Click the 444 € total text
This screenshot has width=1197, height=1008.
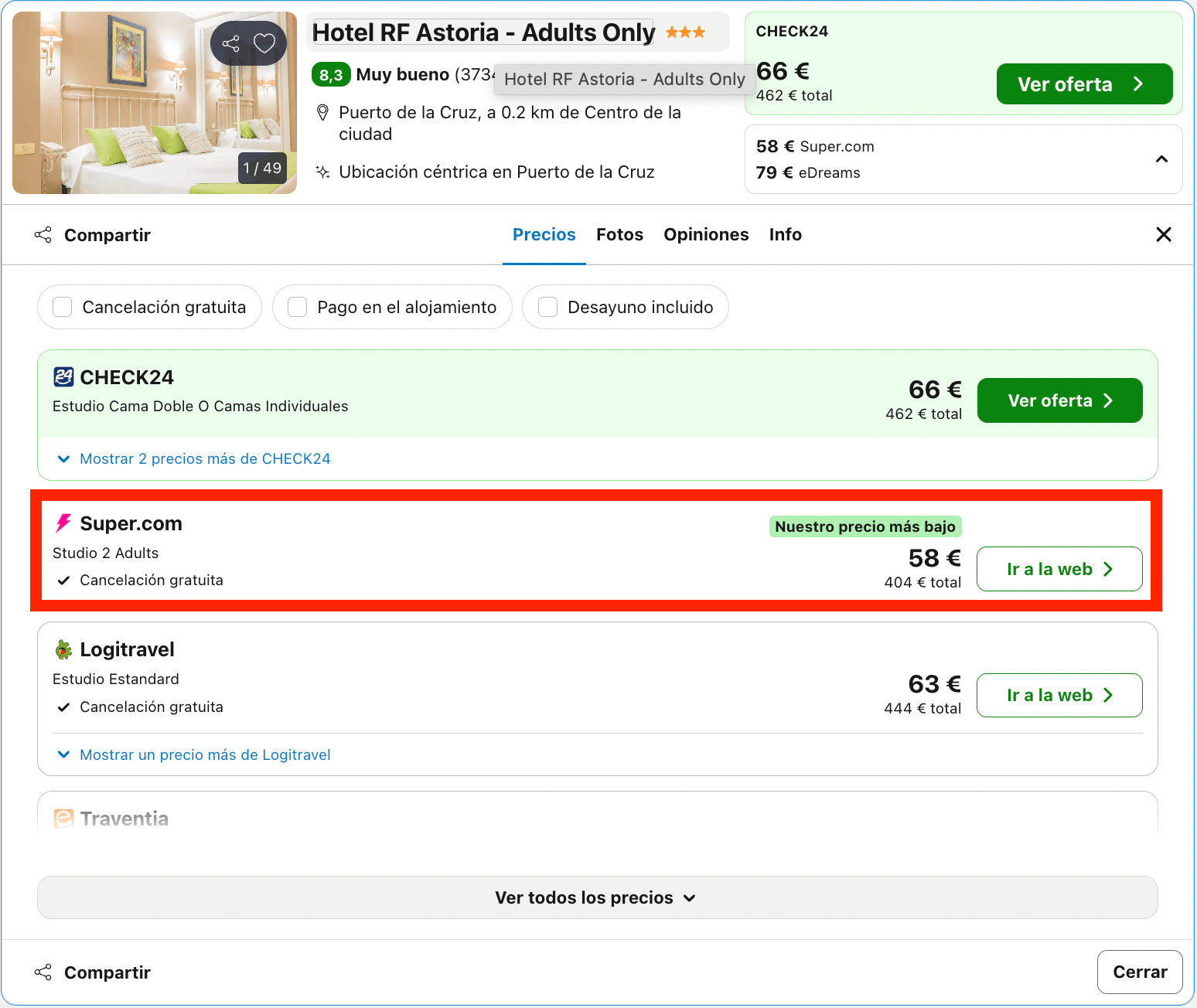coord(922,709)
